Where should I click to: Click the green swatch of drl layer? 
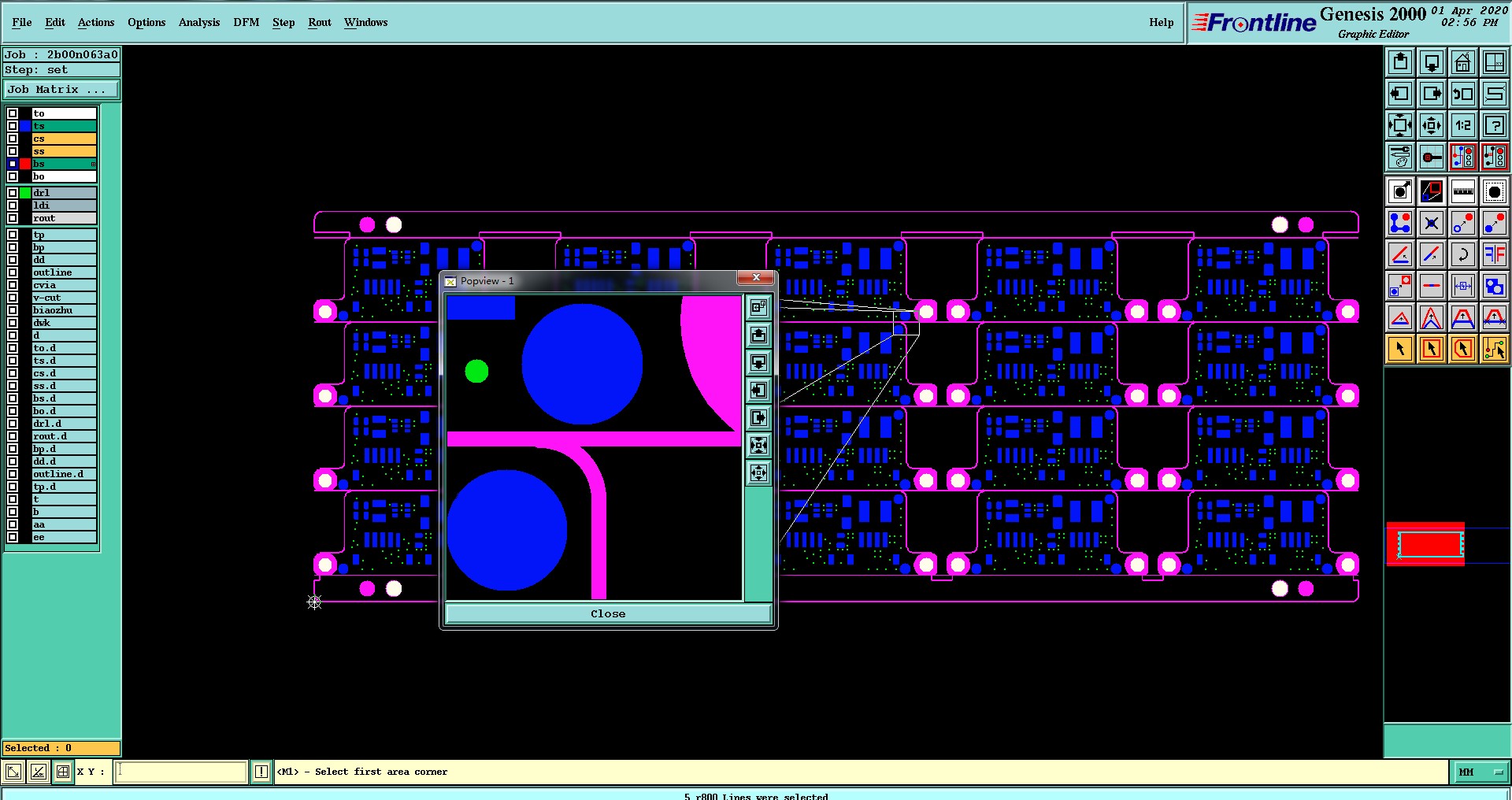[25, 193]
